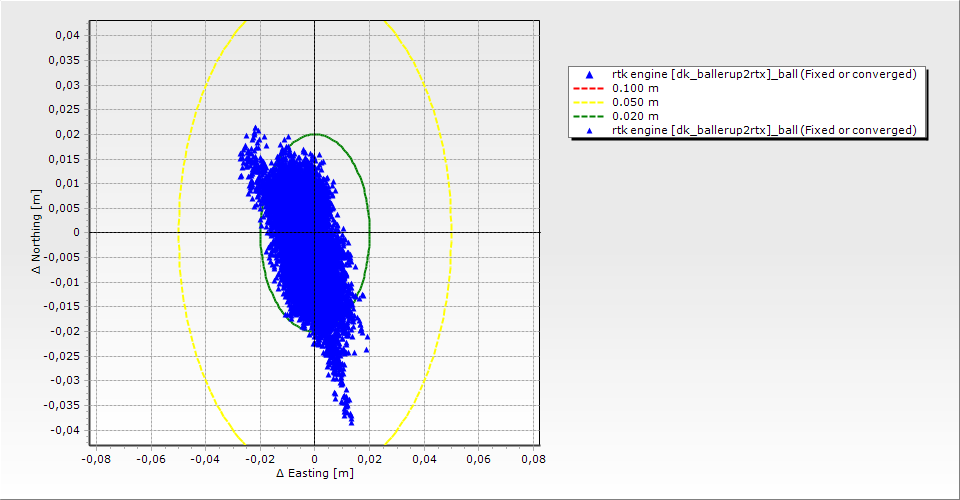Screen dimensions: 960x500
Task: Select the "0.050 m" legend label
Action: [635, 102]
